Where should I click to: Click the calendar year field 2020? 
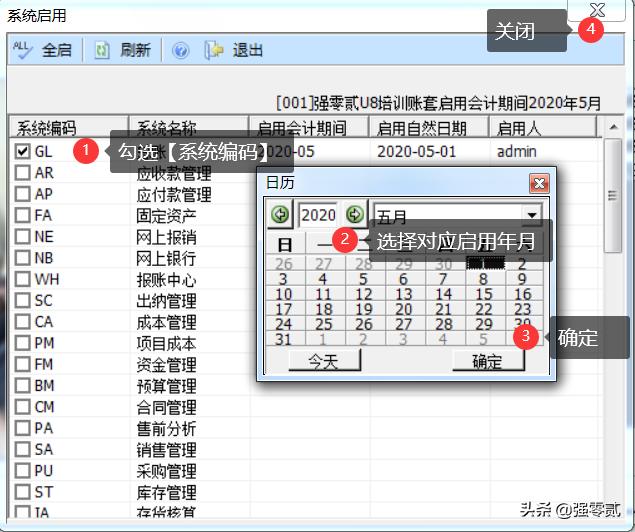318,215
